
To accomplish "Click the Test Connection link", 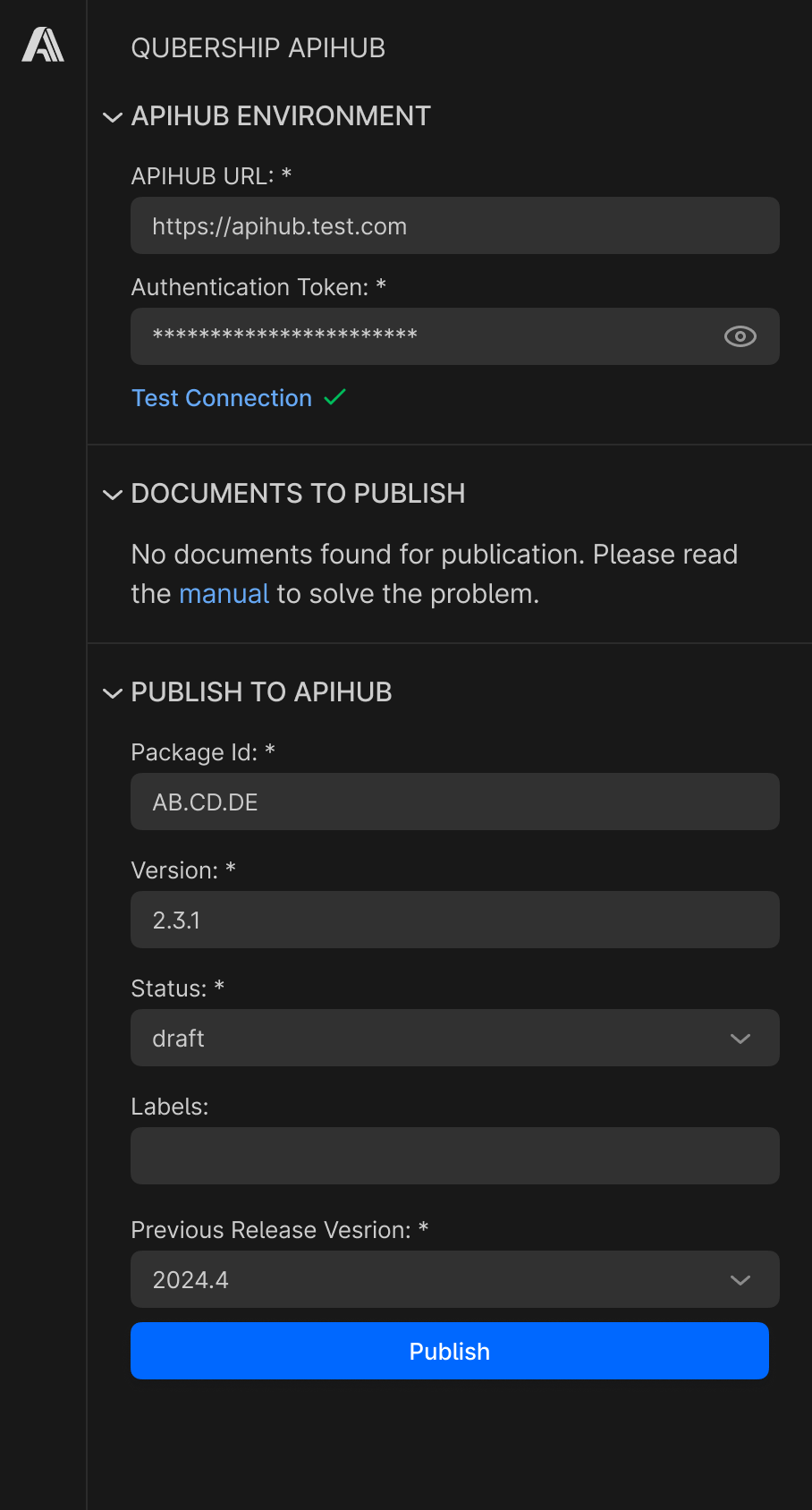I will coord(222,398).
